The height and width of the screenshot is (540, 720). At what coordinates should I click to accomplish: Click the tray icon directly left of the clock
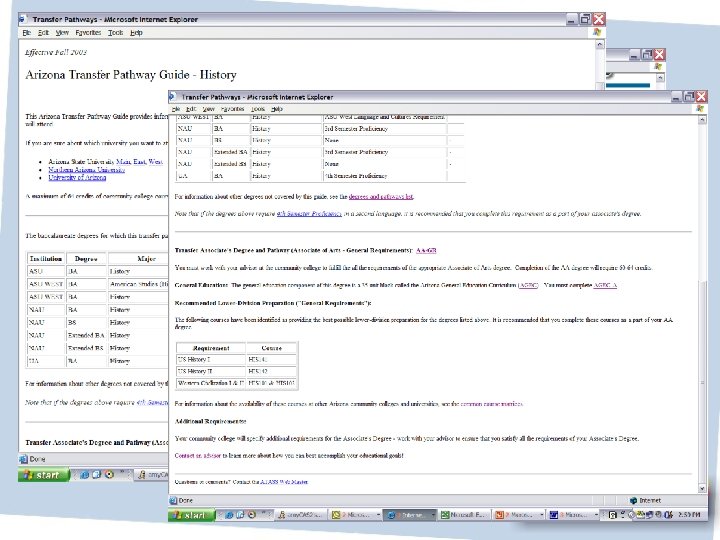pyautogui.click(x=668, y=515)
